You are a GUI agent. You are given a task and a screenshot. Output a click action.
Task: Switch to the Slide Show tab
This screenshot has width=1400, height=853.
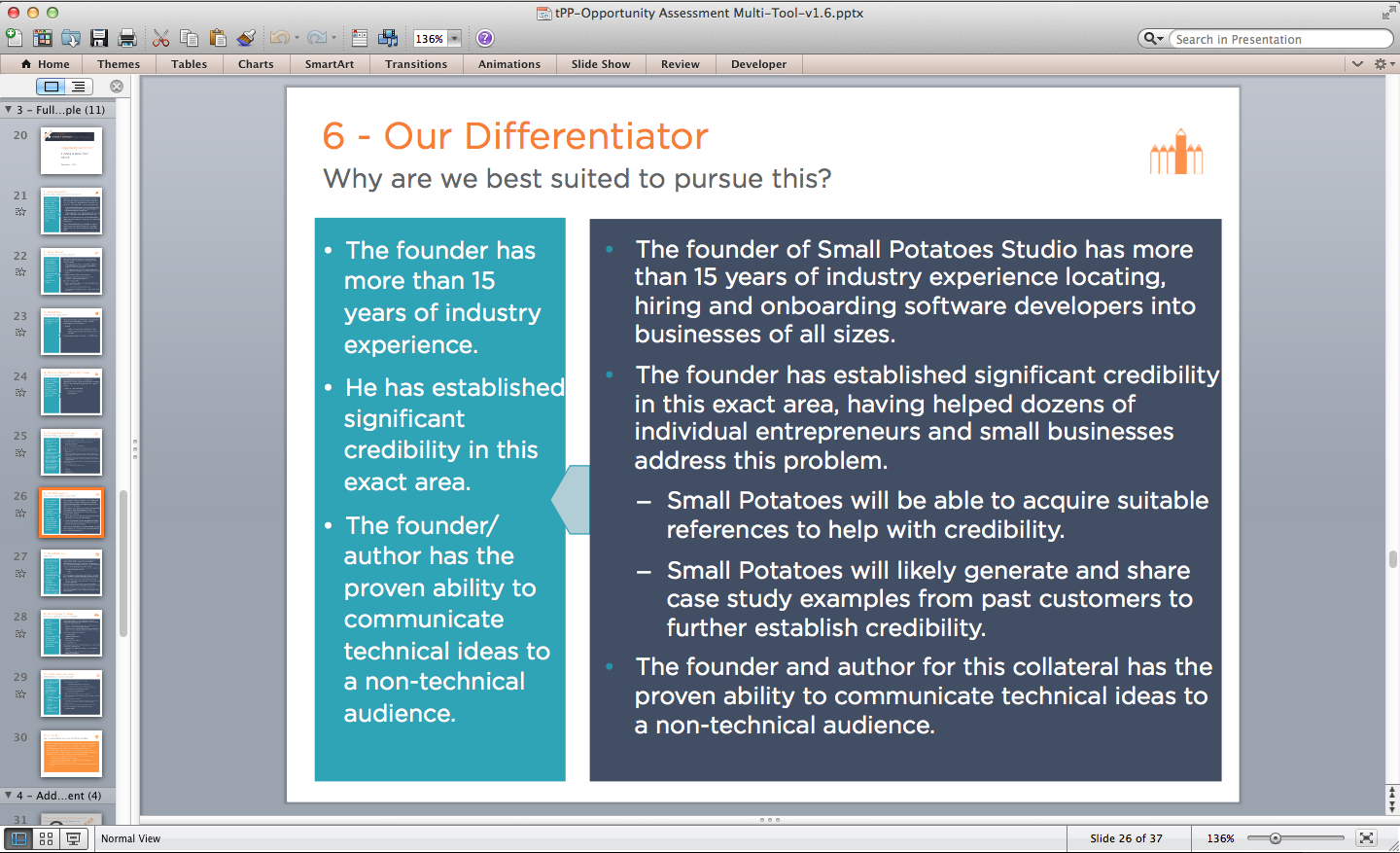pyautogui.click(x=601, y=64)
